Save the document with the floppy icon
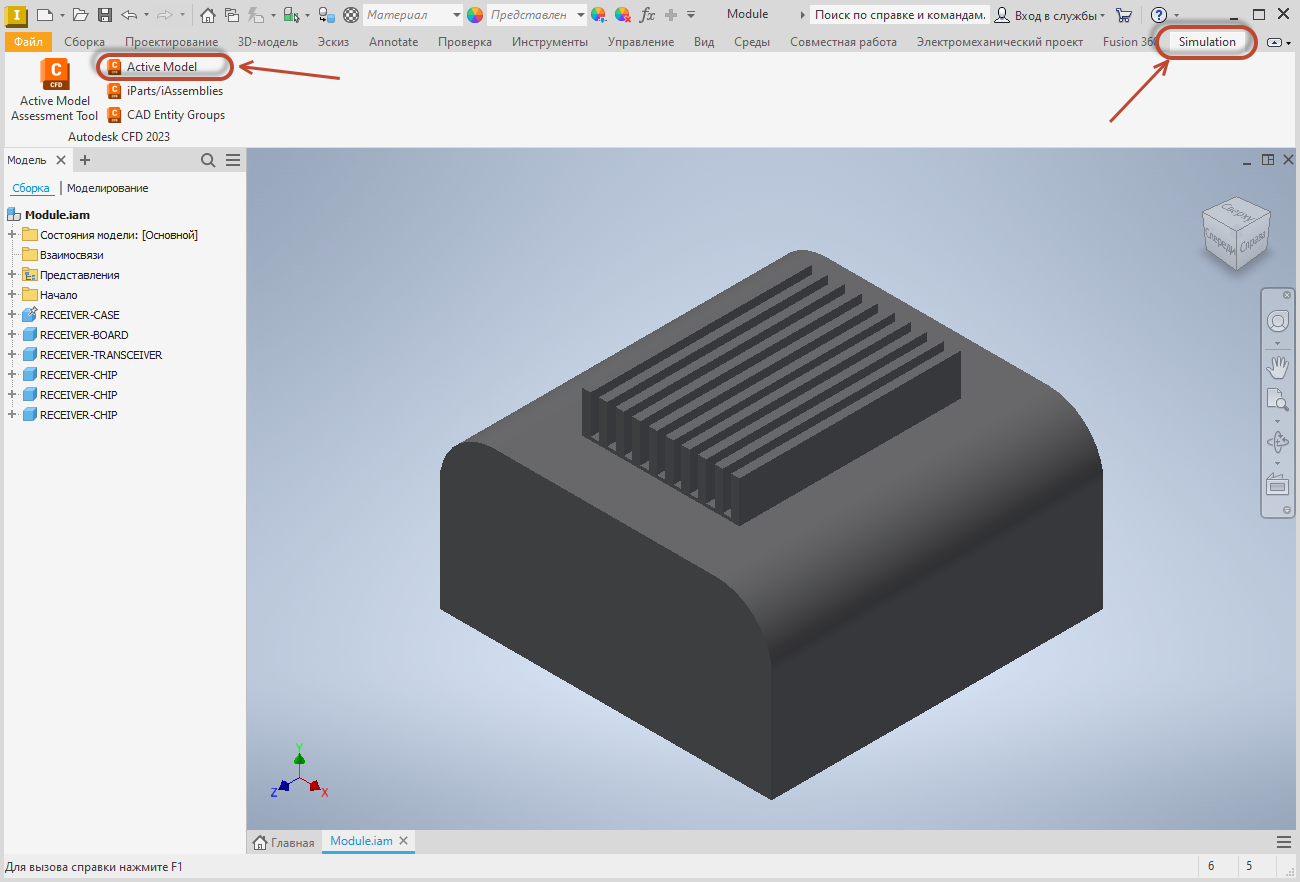This screenshot has height=882, width=1300. click(104, 15)
